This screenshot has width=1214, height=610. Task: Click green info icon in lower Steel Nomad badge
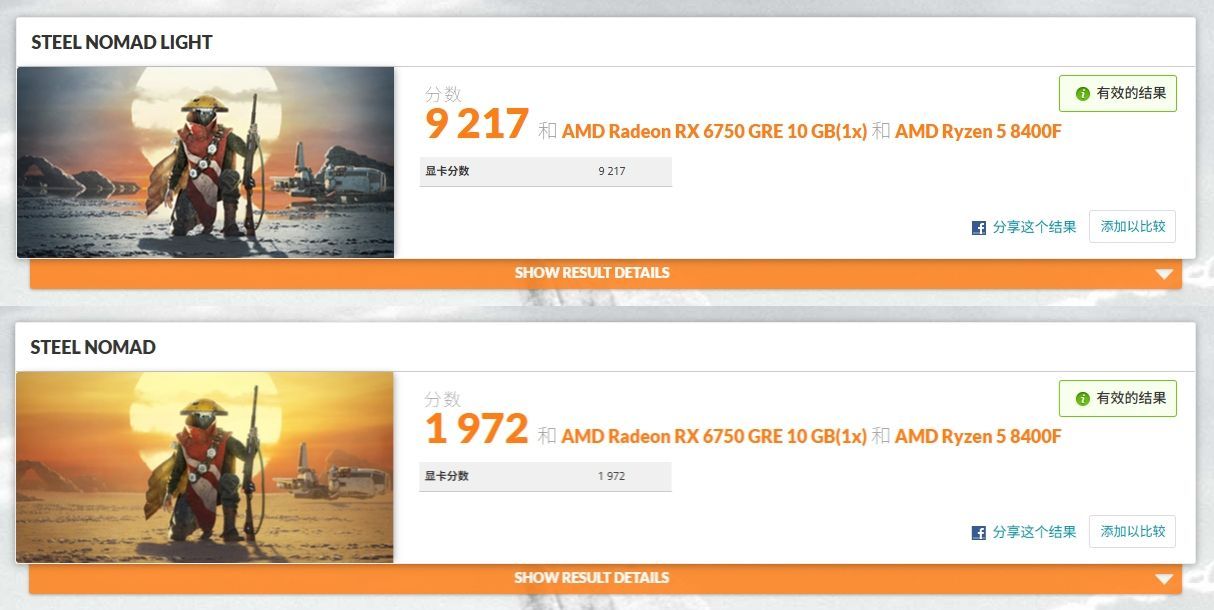1082,398
